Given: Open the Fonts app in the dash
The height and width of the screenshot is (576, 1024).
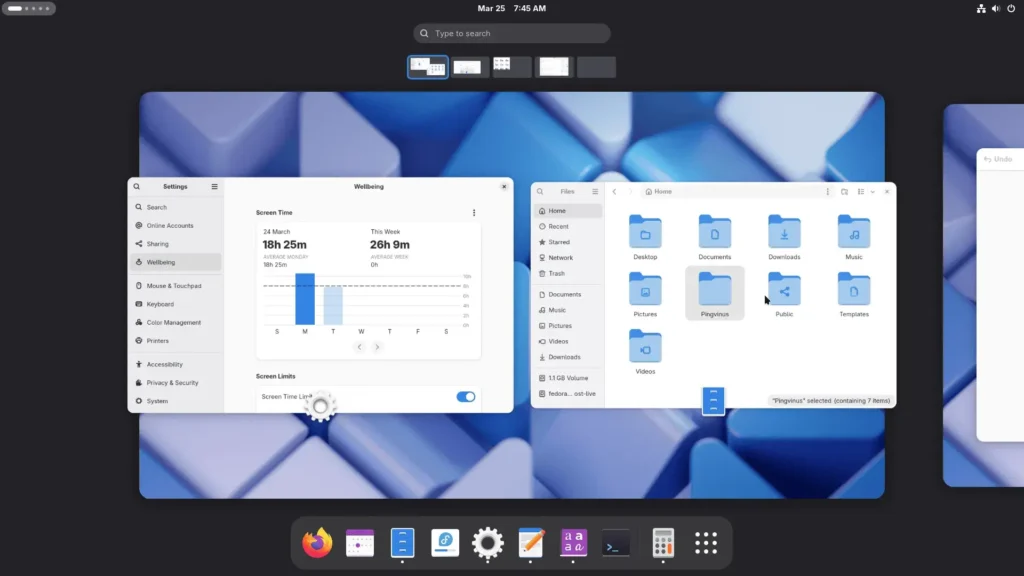Looking at the screenshot, I should [x=574, y=543].
